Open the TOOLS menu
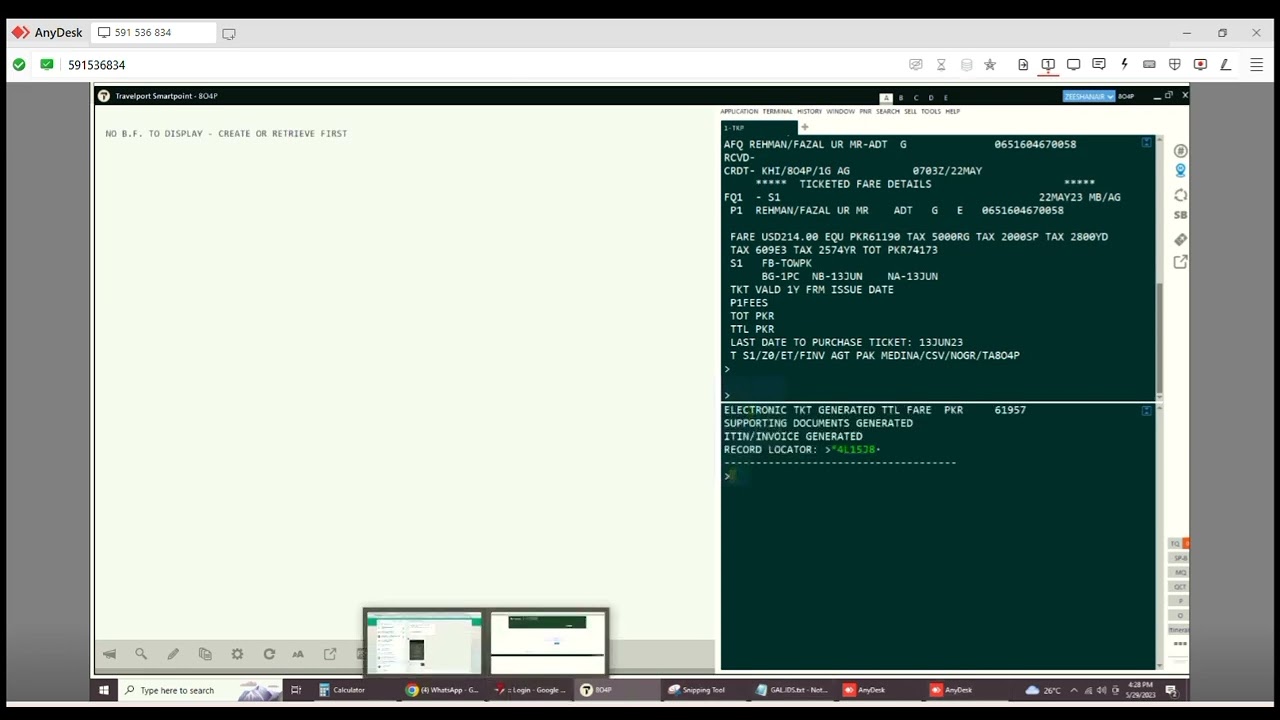 click(x=931, y=111)
